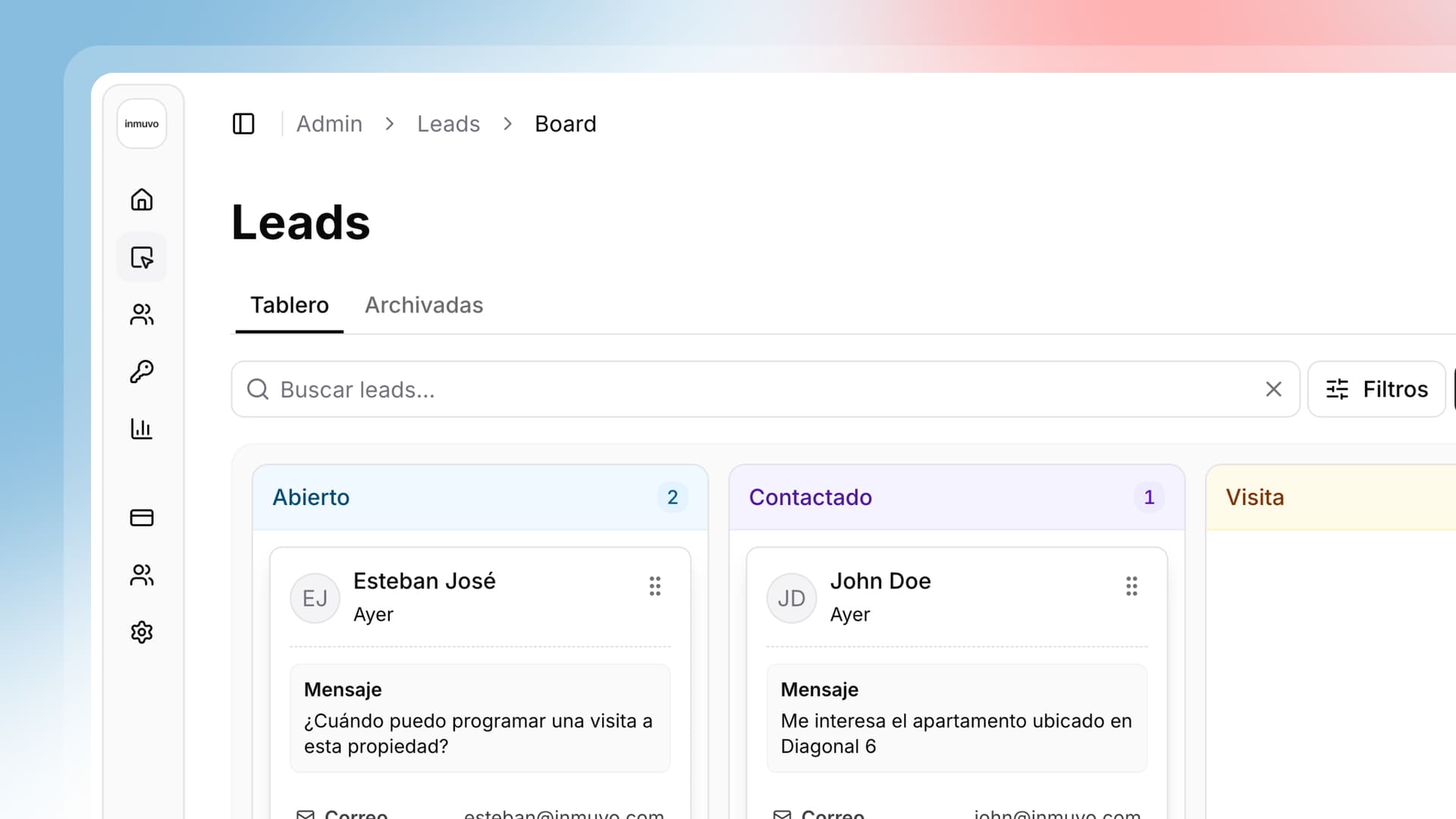Open the key (properties) sidebar icon
The height and width of the screenshot is (819, 1456).
coord(142,372)
